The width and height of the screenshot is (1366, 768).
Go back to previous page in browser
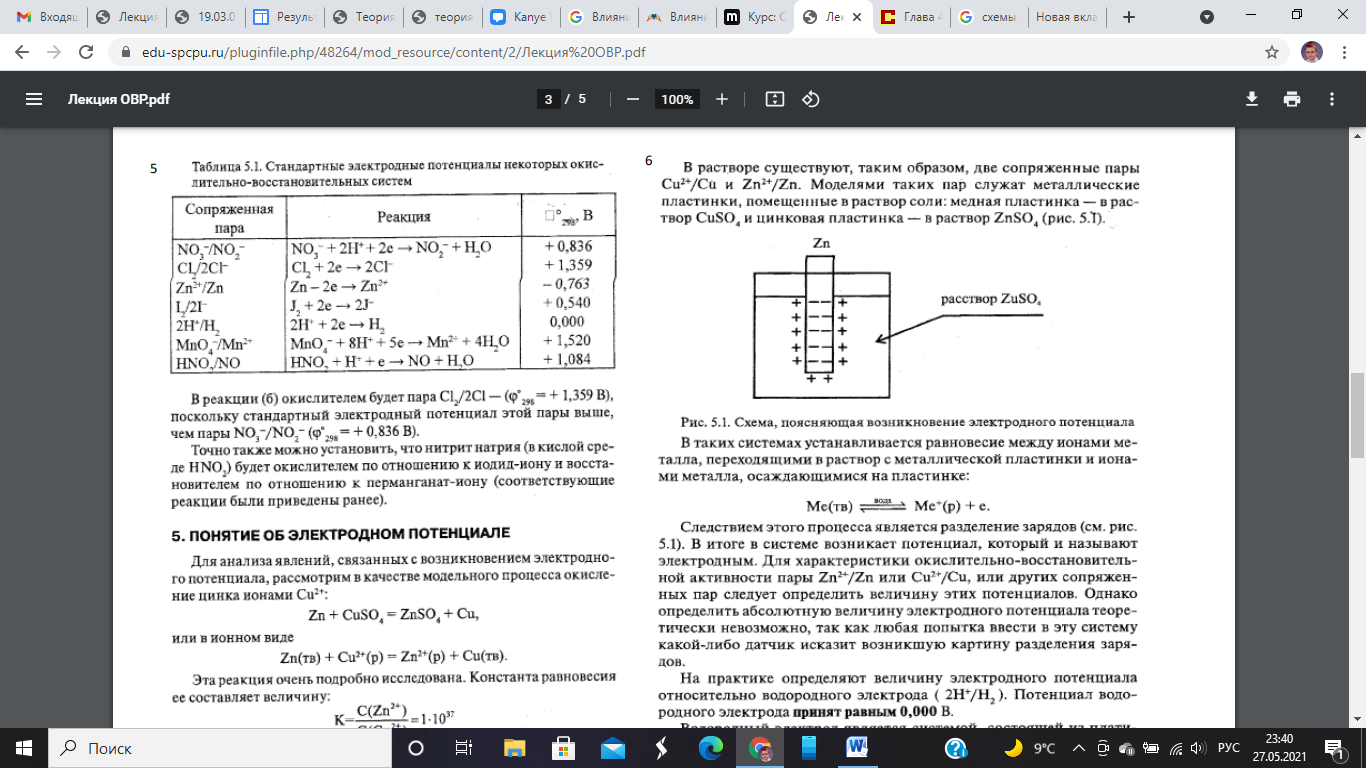pyautogui.click(x=24, y=51)
